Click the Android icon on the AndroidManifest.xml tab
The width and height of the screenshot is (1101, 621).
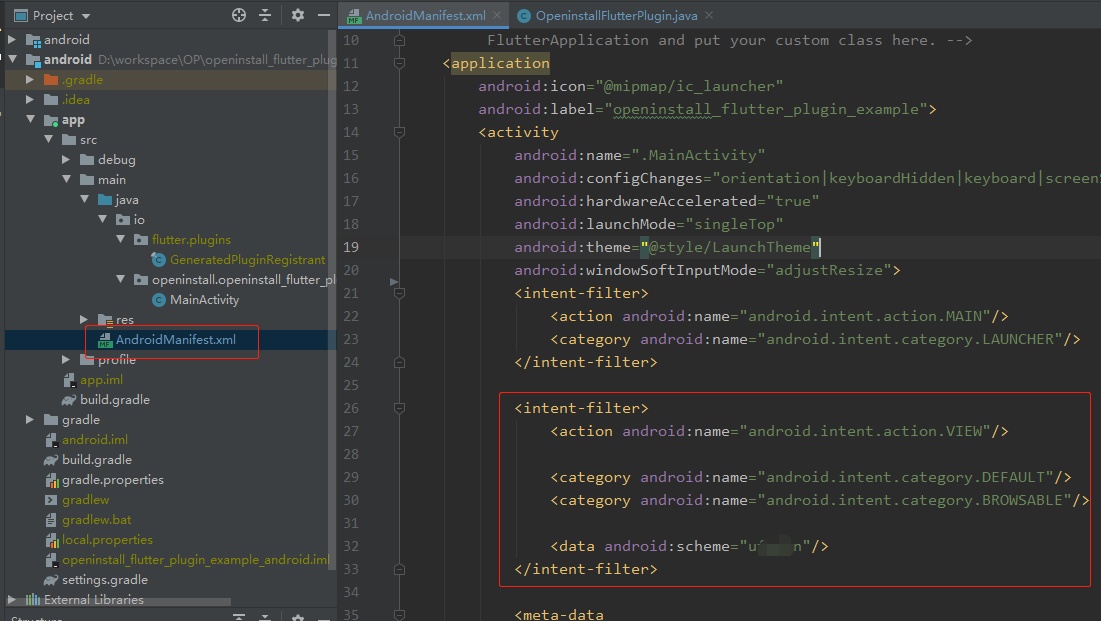point(352,15)
